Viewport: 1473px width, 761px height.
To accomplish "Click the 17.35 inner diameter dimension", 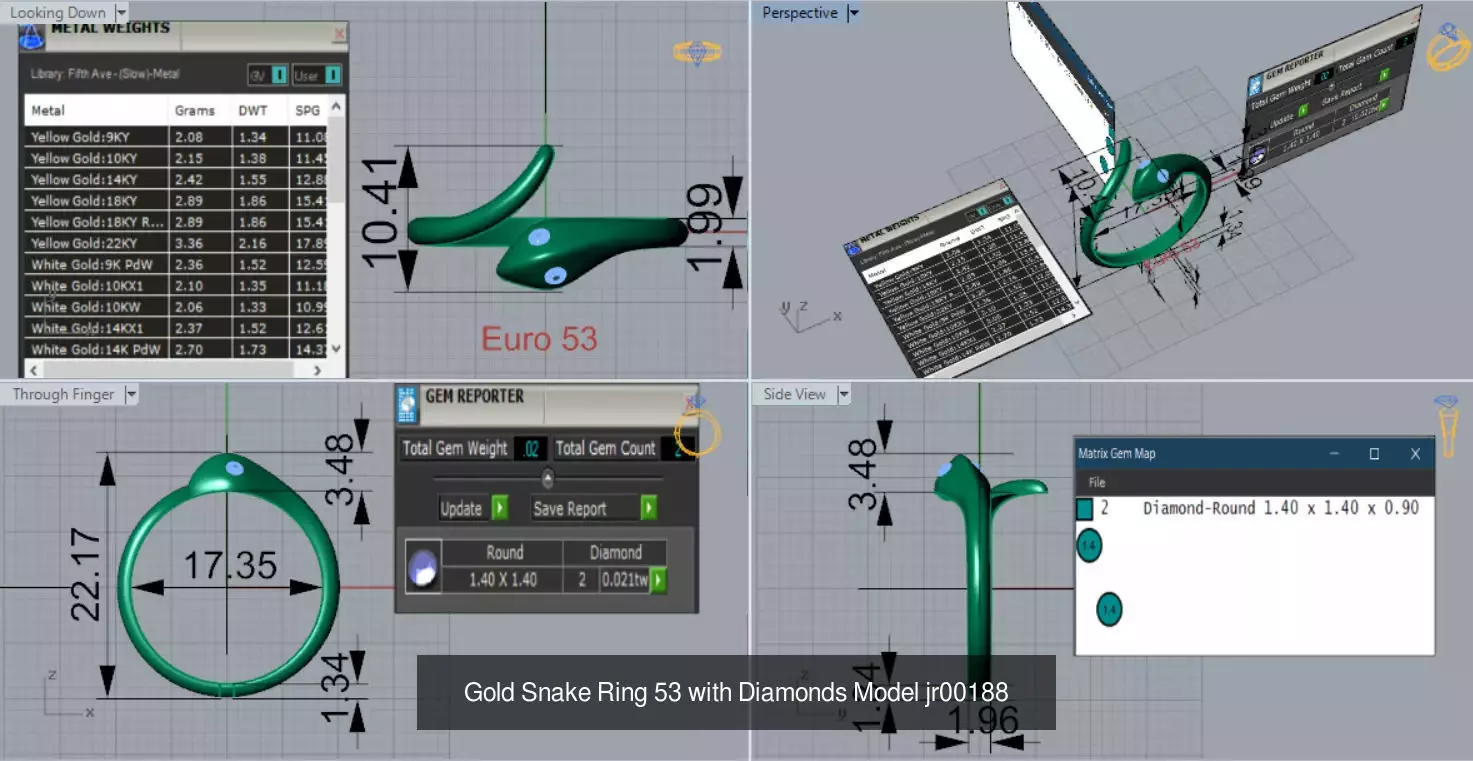I will point(229,566).
